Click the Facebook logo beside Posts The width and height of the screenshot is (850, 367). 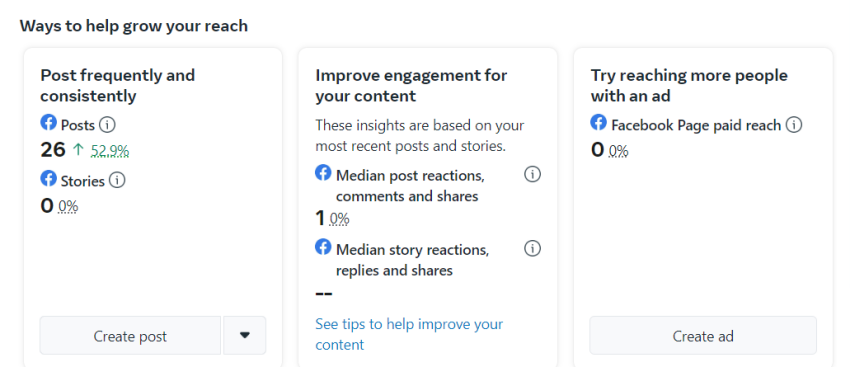tap(48, 123)
